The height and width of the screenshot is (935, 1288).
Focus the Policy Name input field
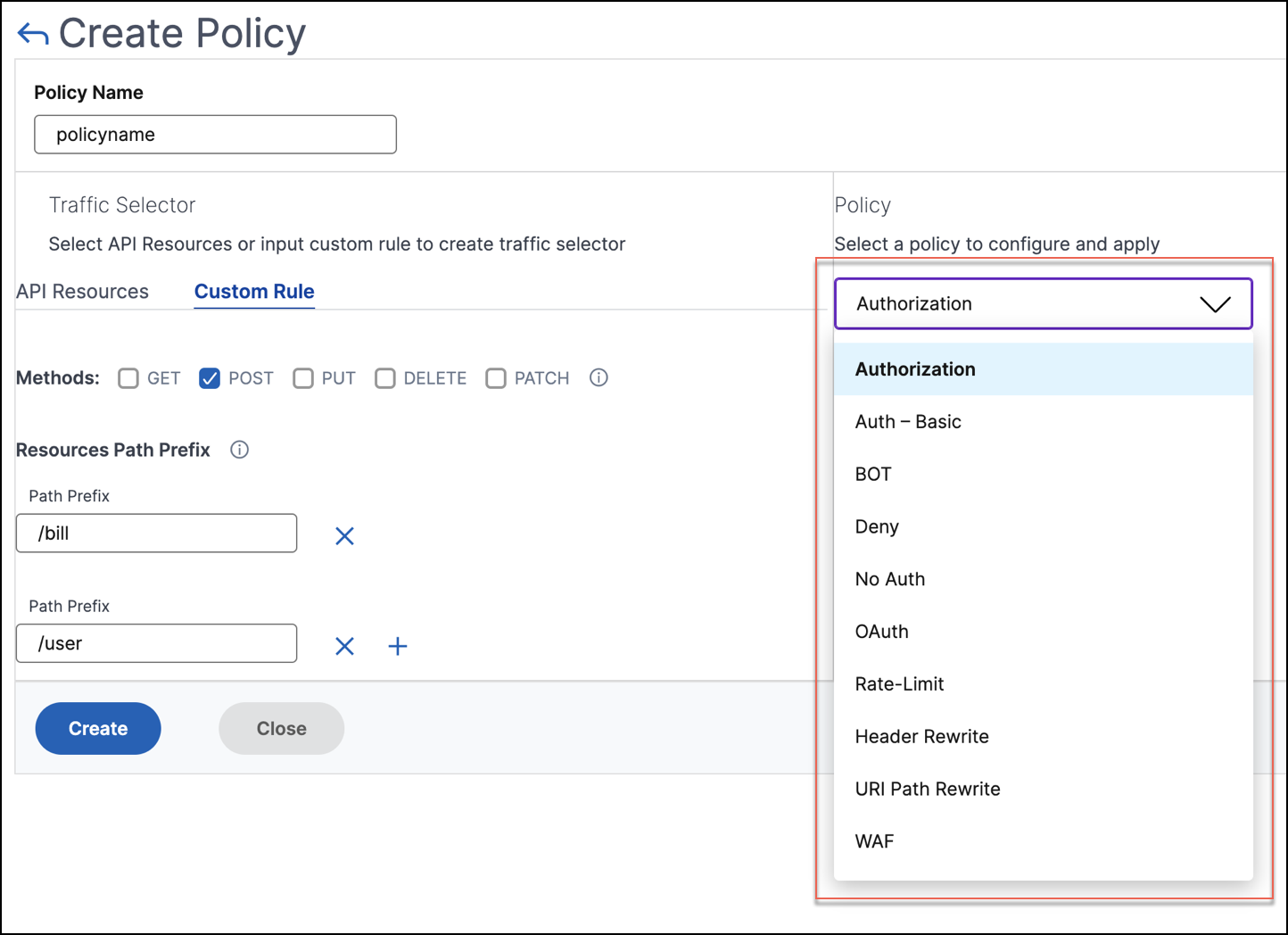click(x=215, y=135)
